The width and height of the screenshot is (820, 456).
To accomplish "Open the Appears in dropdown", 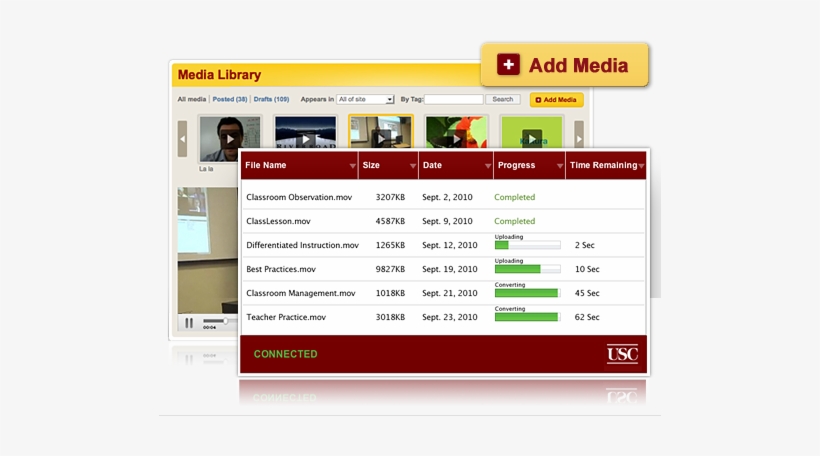I will [x=365, y=99].
